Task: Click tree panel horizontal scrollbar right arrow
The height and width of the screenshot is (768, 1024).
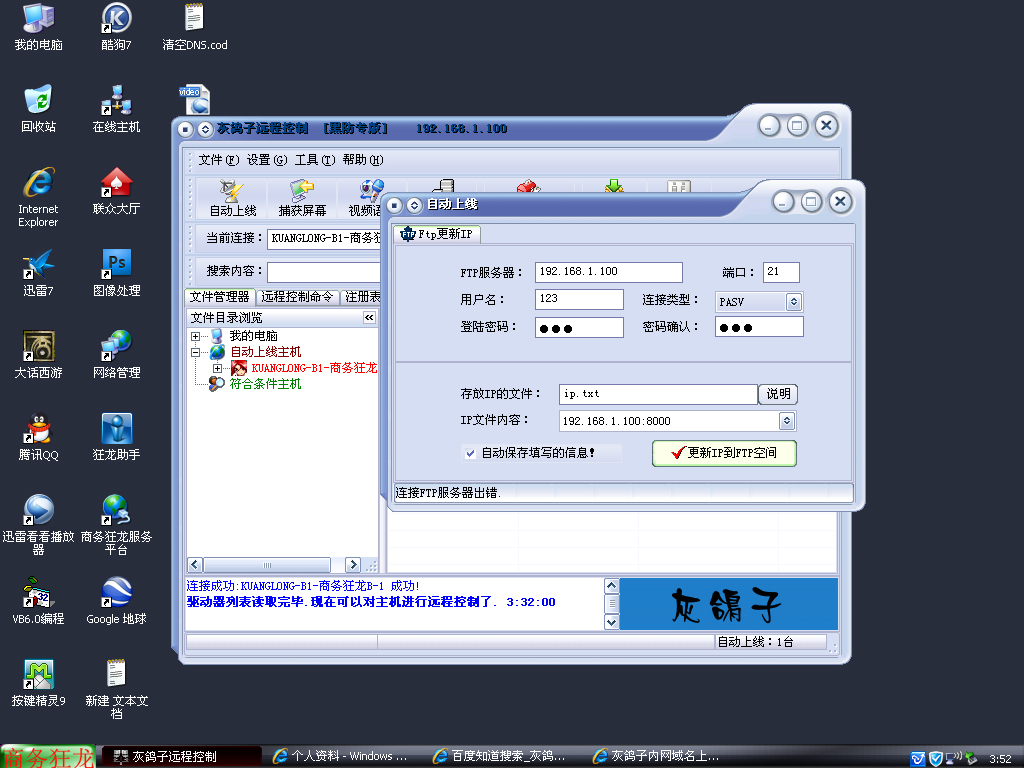Action: click(353, 565)
